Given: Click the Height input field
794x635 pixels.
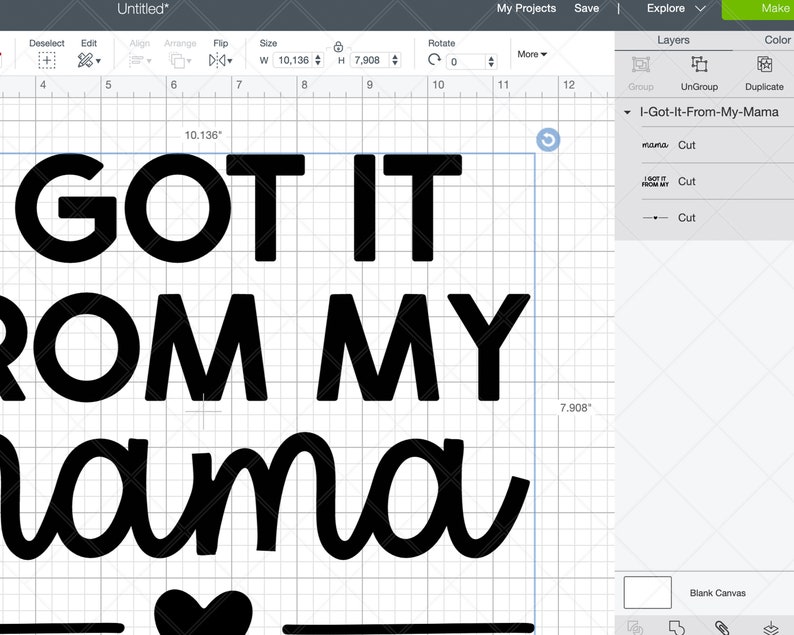Looking at the screenshot, I should tap(370, 60).
